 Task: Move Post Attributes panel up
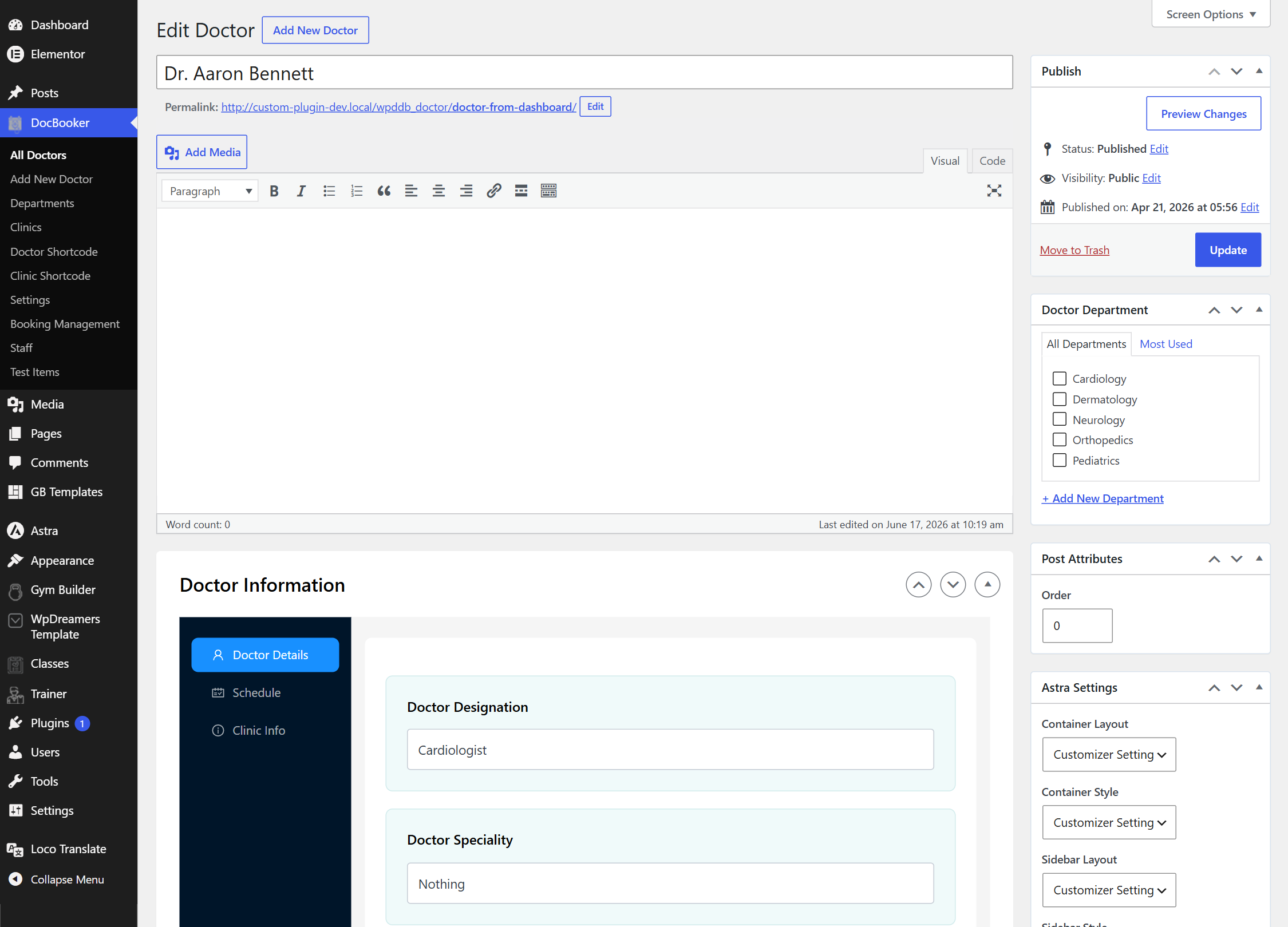pyautogui.click(x=1214, y=559)
